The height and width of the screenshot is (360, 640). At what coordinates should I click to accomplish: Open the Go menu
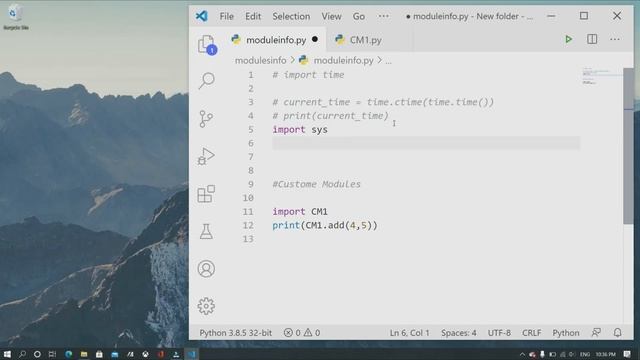click(359, 16)
